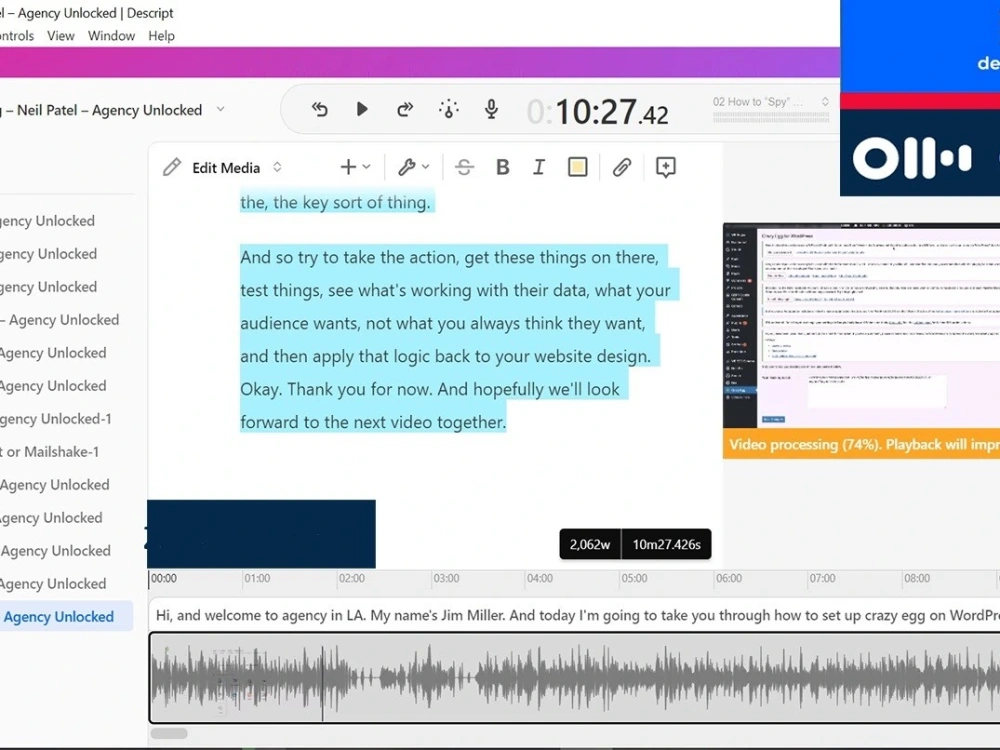Viewport: 1000px width, 750px height.
Task: Open the wrench tools icon
Action: (x=406, y=167)
